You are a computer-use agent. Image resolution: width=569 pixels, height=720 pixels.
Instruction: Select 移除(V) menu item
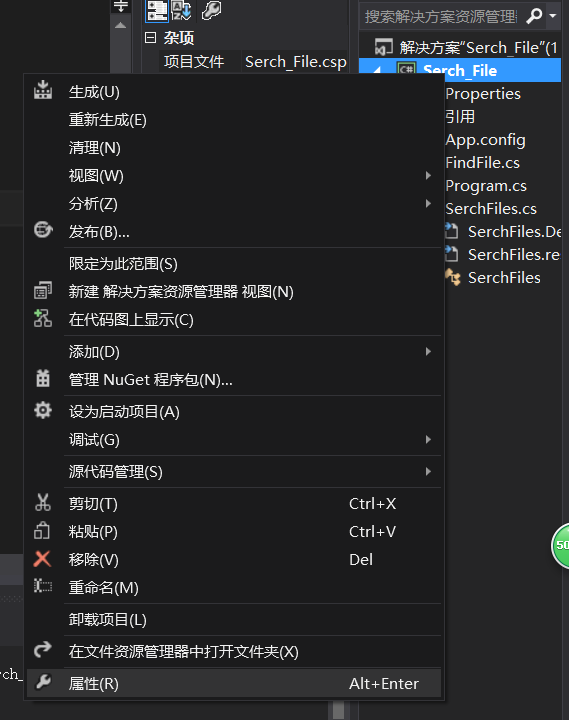(234, 559)
